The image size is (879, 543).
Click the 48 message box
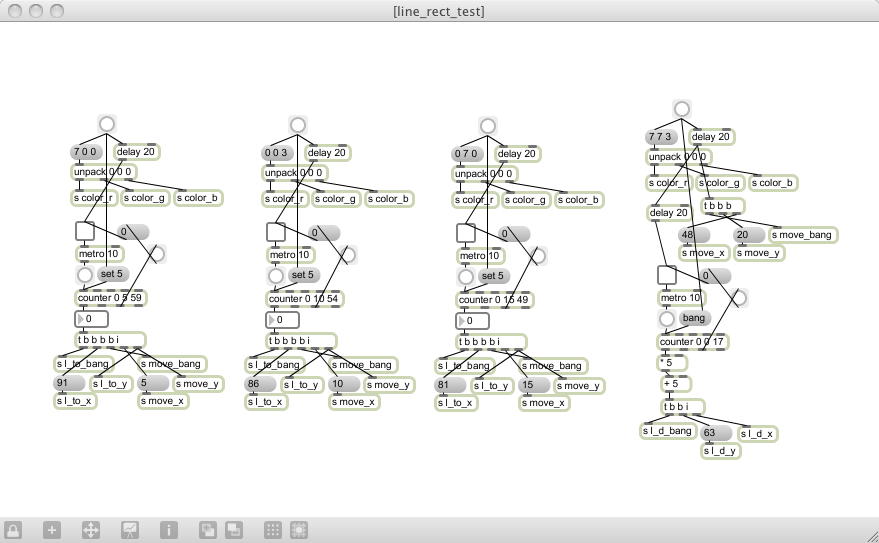click(x=694, y=235)
